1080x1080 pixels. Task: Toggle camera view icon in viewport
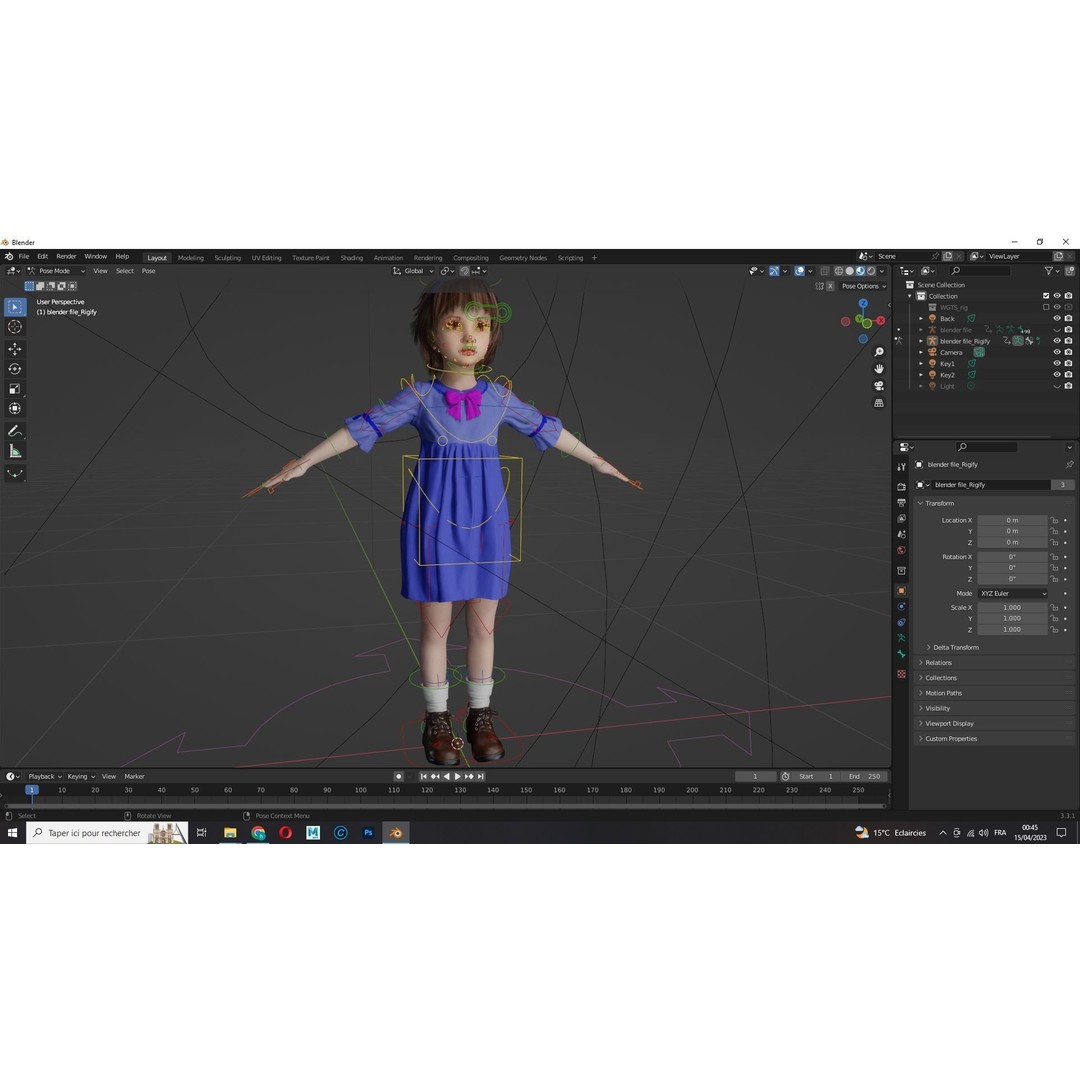coord(879,386)
